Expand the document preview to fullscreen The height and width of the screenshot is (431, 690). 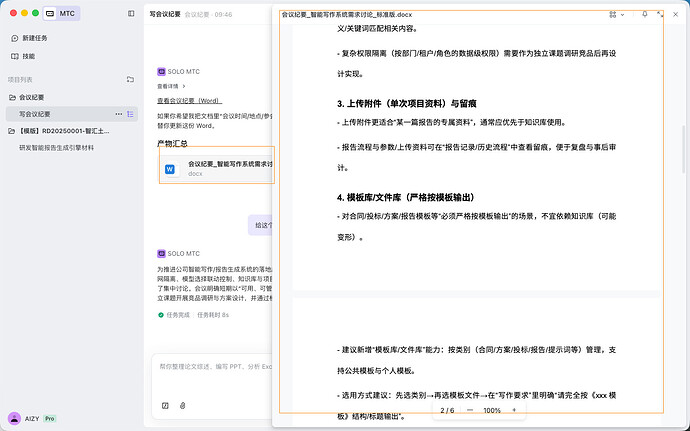(660, 15)
